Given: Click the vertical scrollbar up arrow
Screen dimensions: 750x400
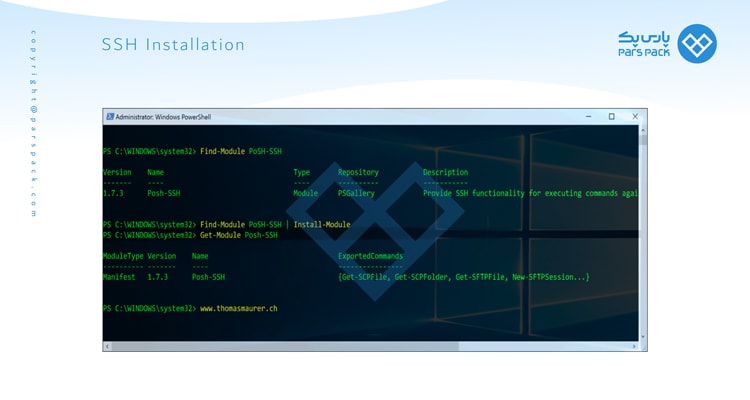Looking at the screenshot, I should click(x=643, y=130).
